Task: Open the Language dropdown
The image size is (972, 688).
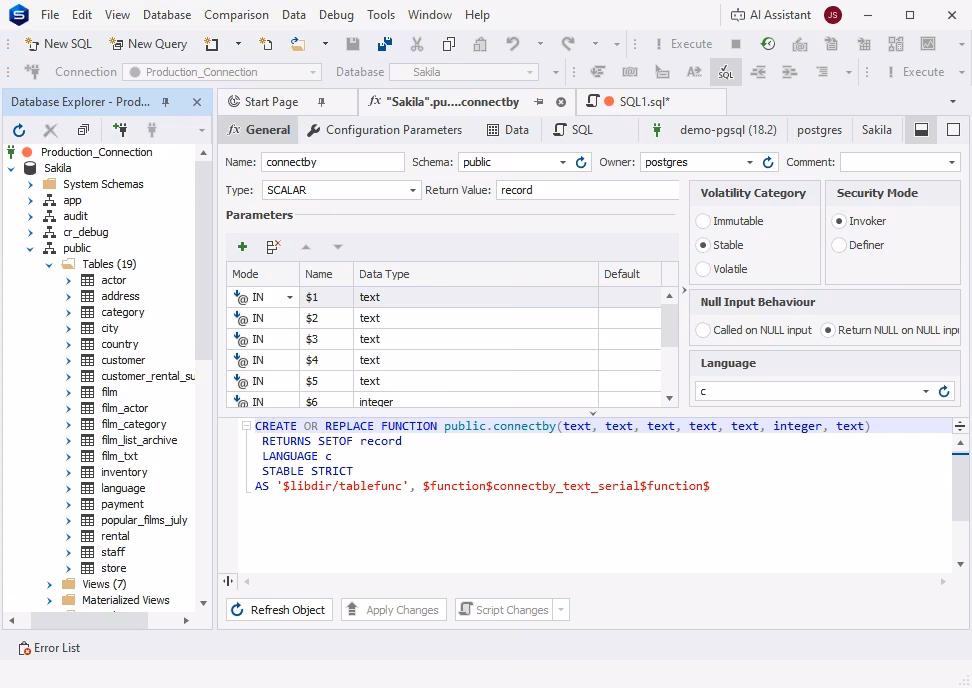Action: click(926, 391)
